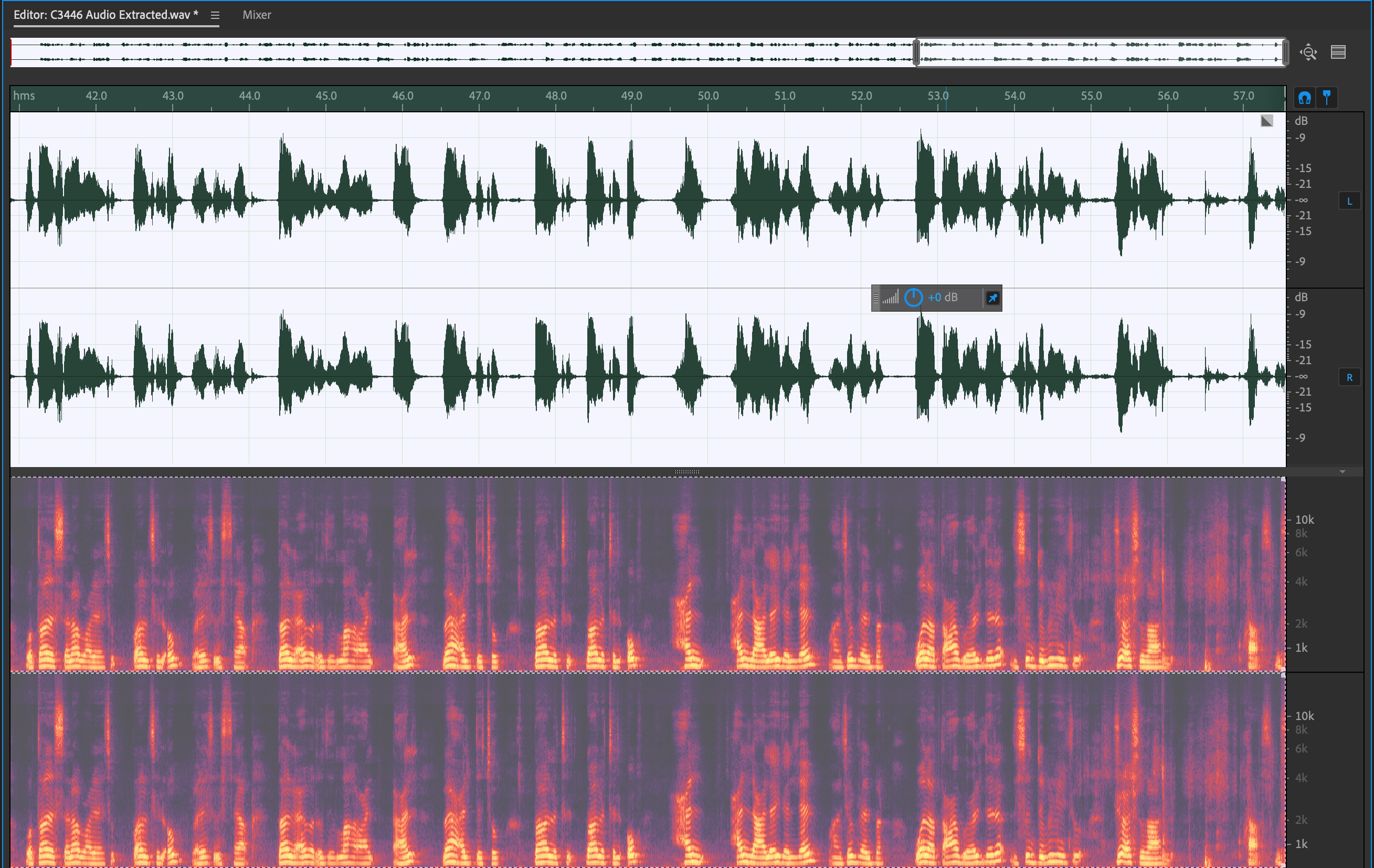Toggle the magnet snapping button
Image resolution: width=1374 pixels, height=868 pixels.
click(x=1304, y=98)
